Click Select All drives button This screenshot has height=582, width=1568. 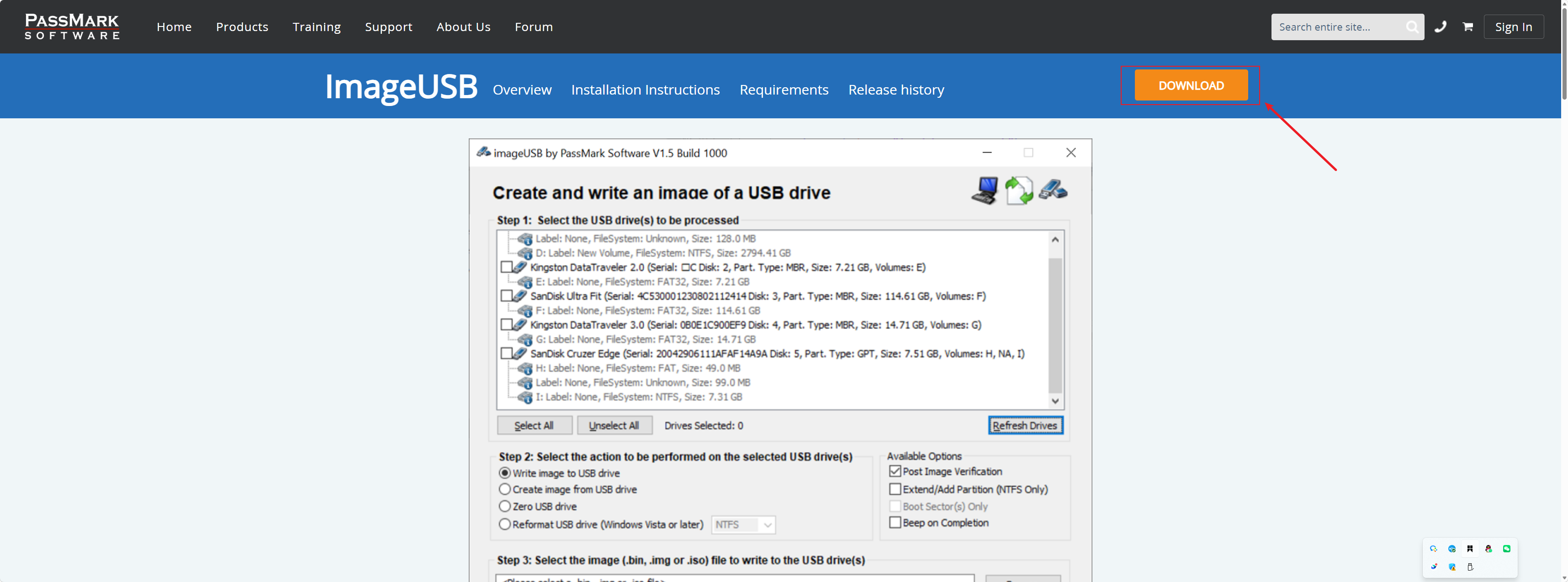click(x=534, y=425)
